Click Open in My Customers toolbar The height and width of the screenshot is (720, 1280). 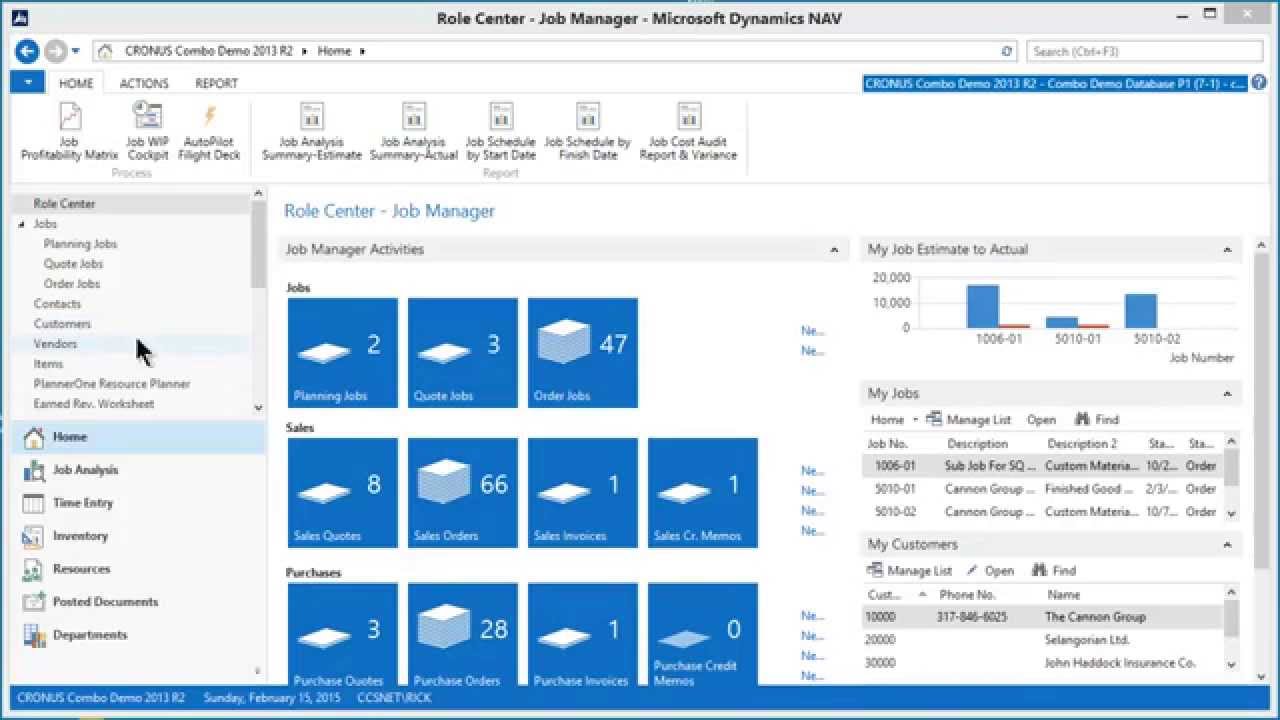coord(990,571)
